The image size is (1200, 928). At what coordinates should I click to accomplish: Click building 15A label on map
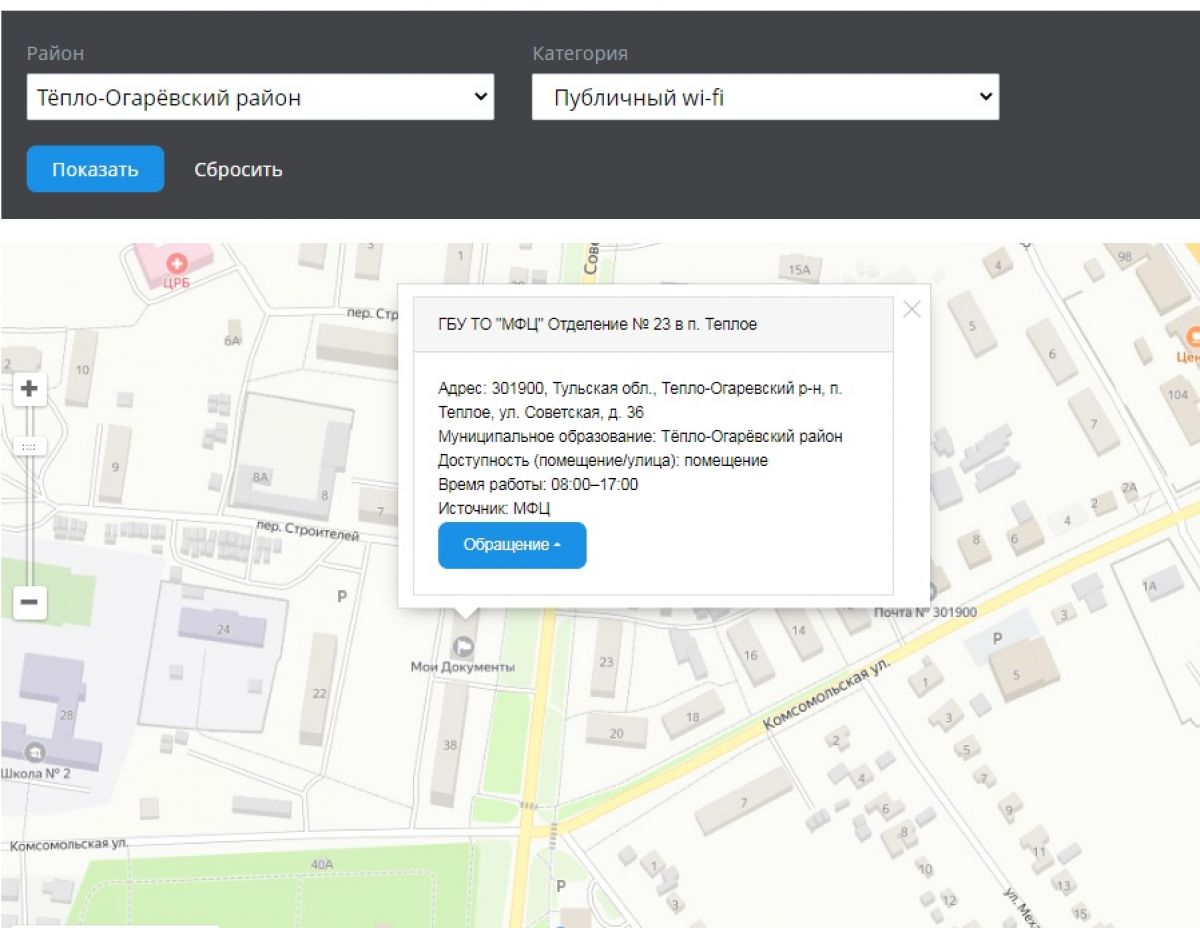tap(798, 270)
